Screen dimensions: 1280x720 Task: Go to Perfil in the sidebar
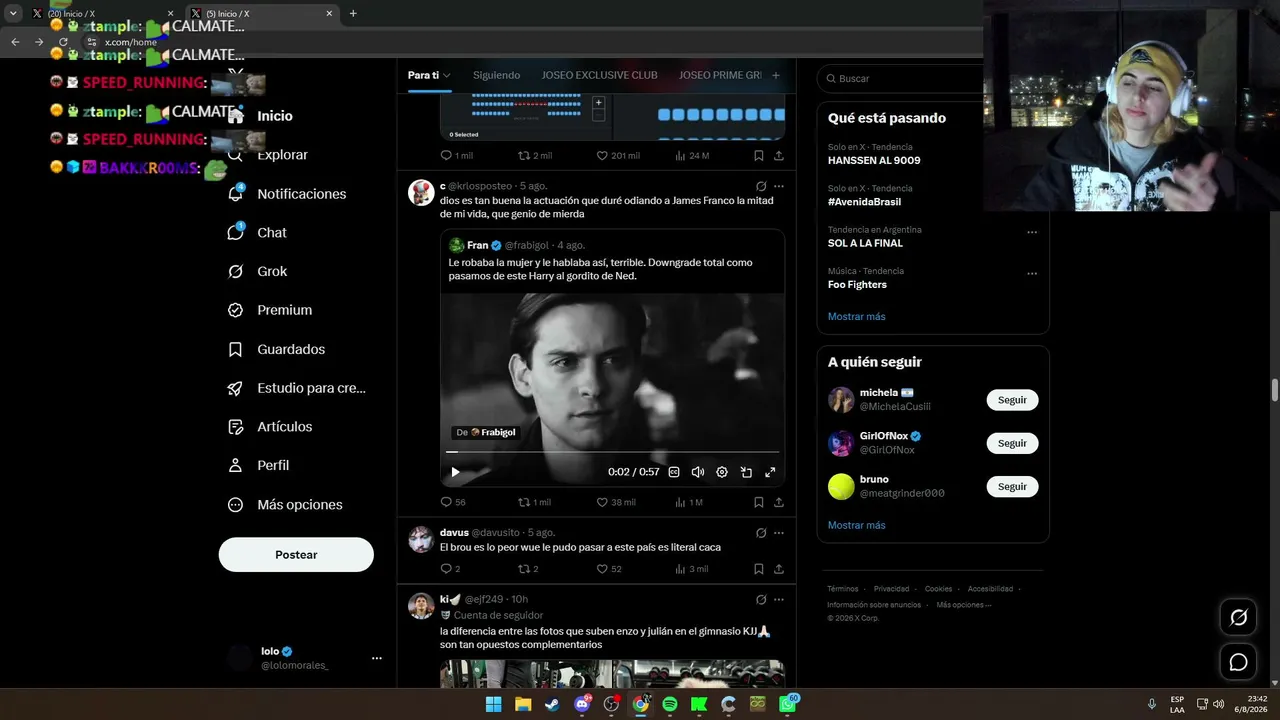pyautogui.click(x=258, y=465)
